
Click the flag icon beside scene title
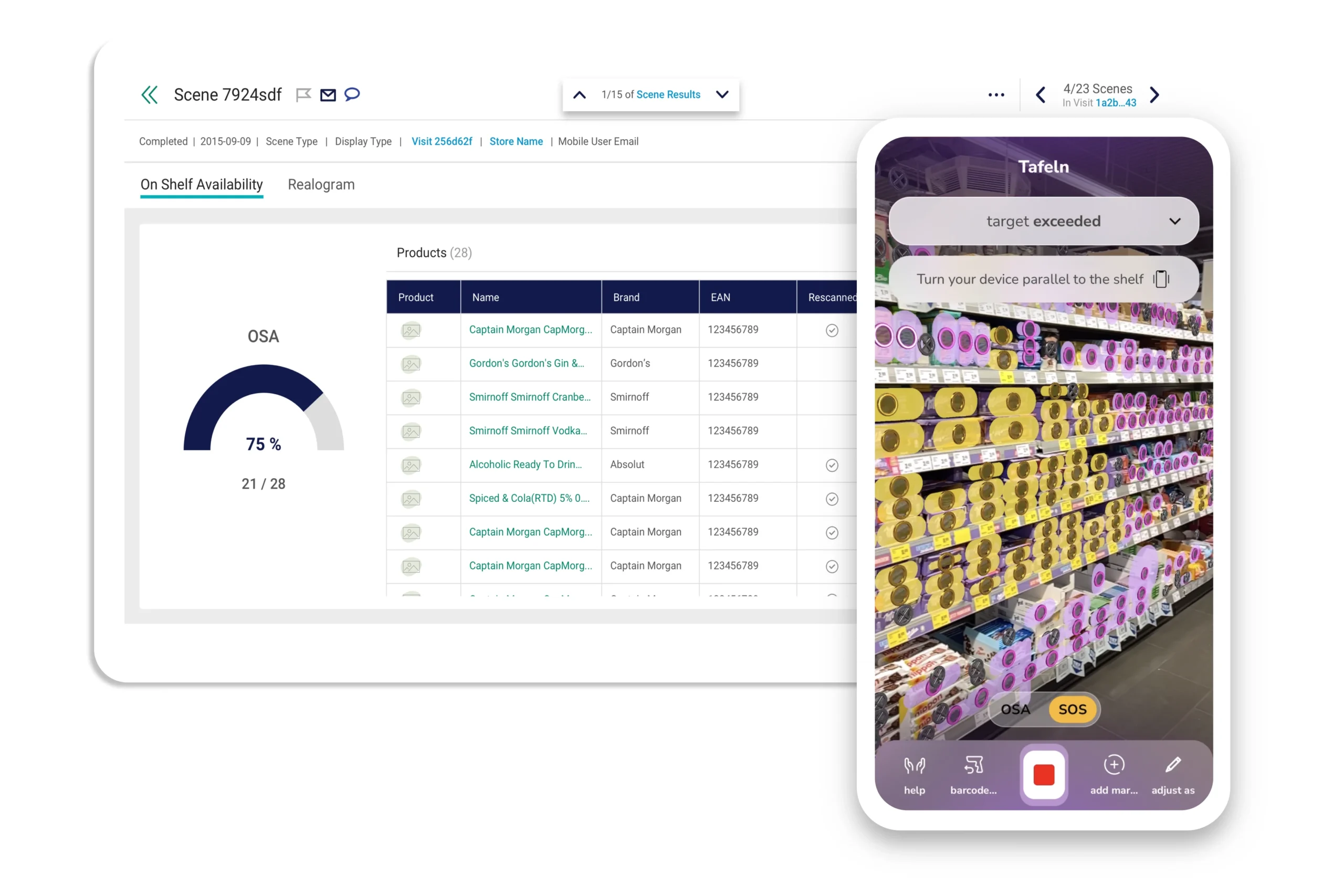coord(303,95)
